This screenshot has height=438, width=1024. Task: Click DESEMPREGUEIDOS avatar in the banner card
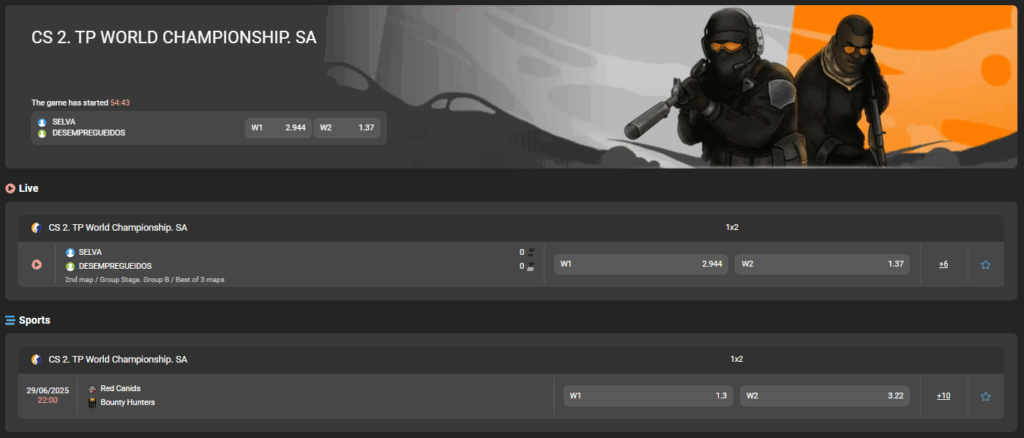pyautogui.click(x=42, y=133)
